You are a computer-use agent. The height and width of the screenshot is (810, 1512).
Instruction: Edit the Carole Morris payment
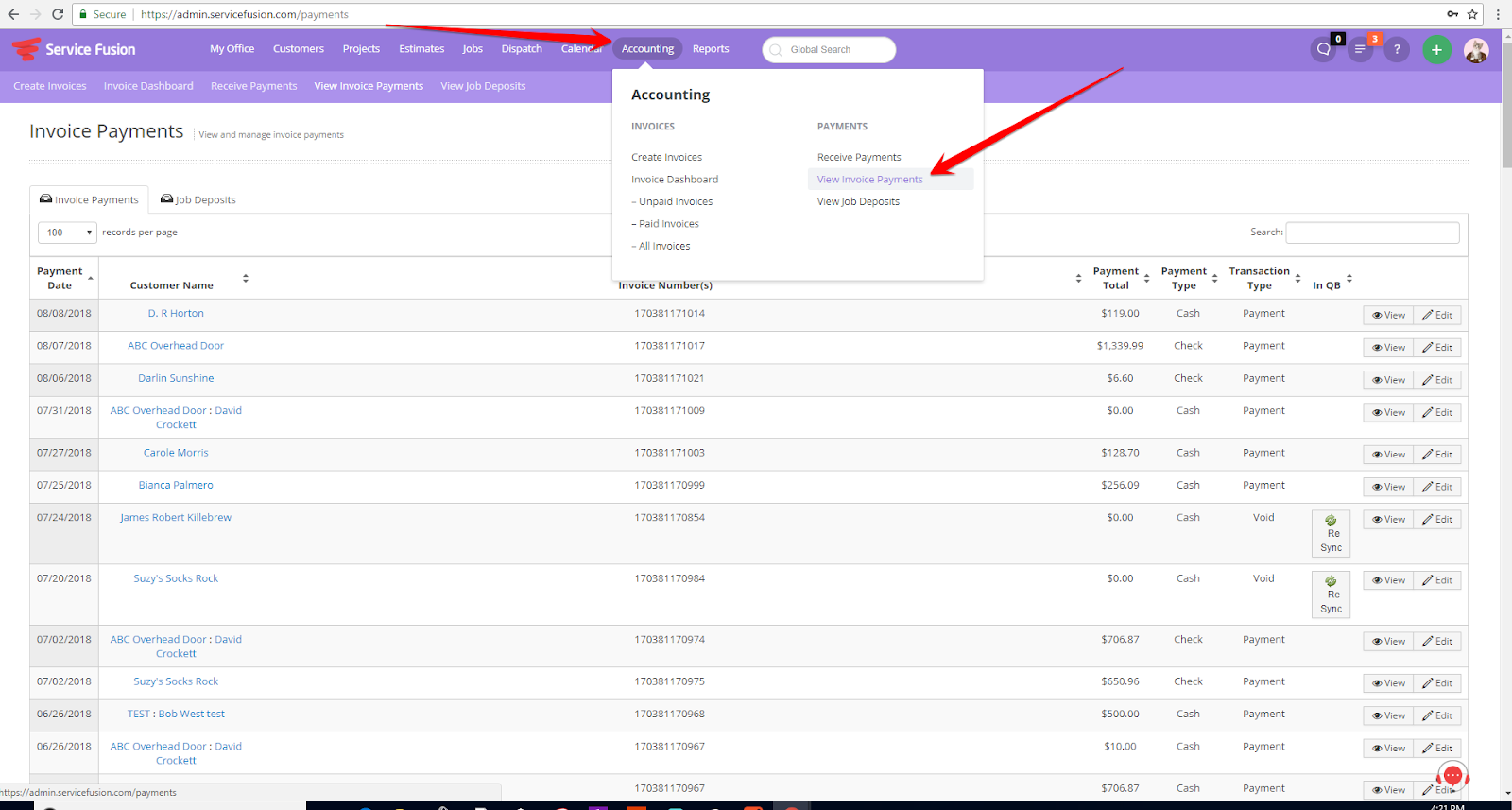pyautogui.click(x=1437, y=455)
